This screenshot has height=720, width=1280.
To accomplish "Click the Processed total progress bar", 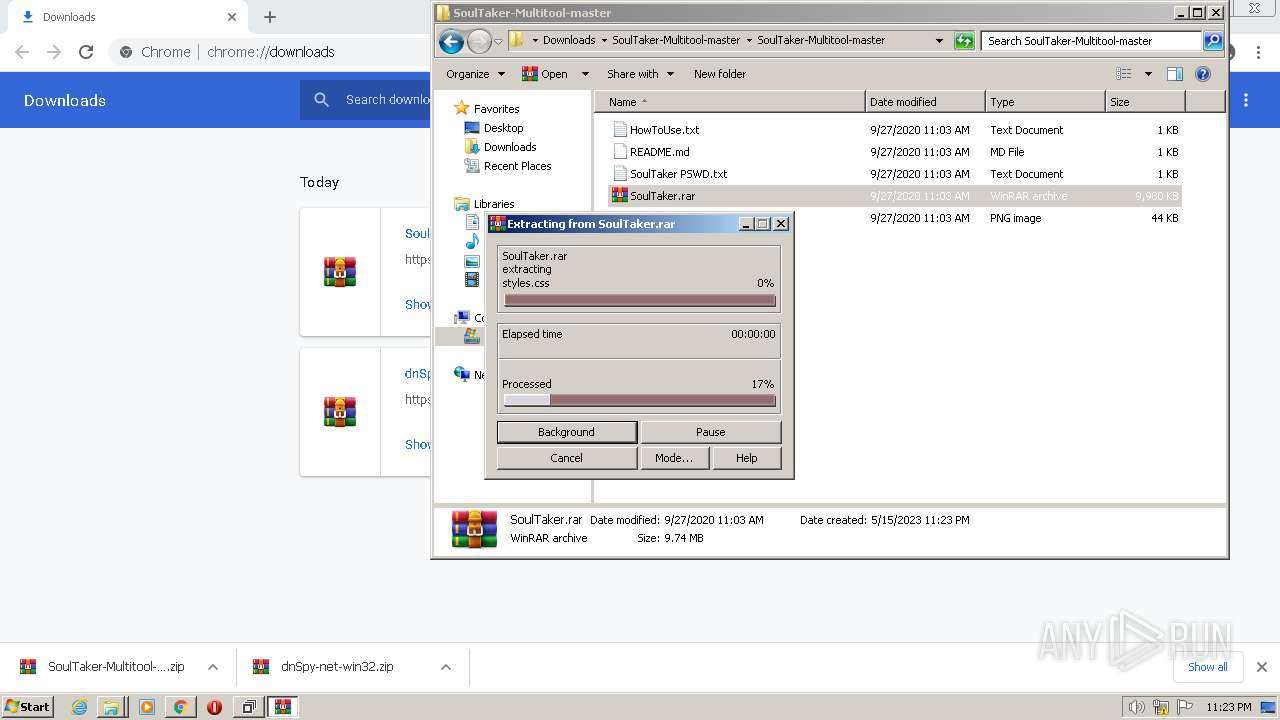I will point(640,400).
